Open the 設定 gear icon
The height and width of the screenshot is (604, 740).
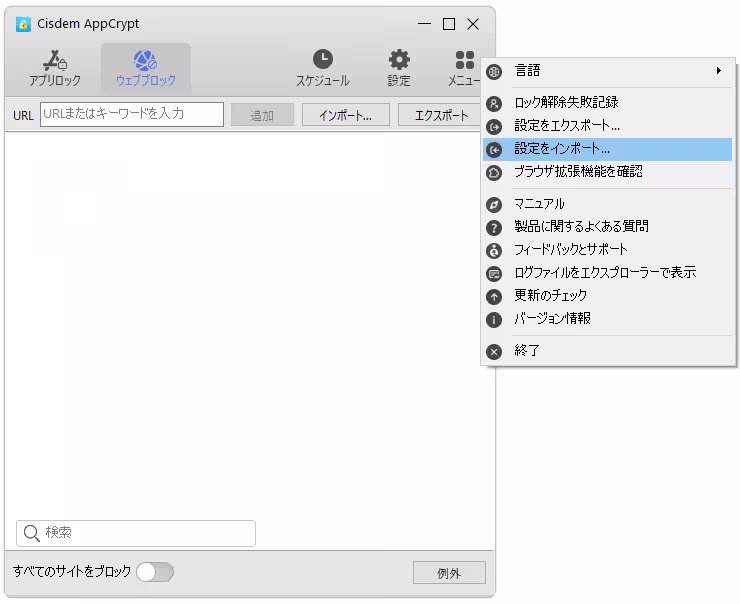[399, 59]
